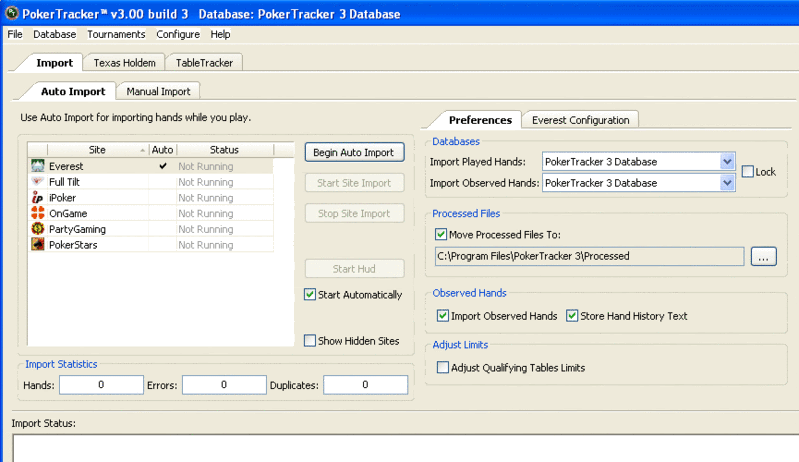This screenshot has width=799, height=462.
Task: Select the Preferences tab
Action: pyautogui.click(x=480, y=120)
